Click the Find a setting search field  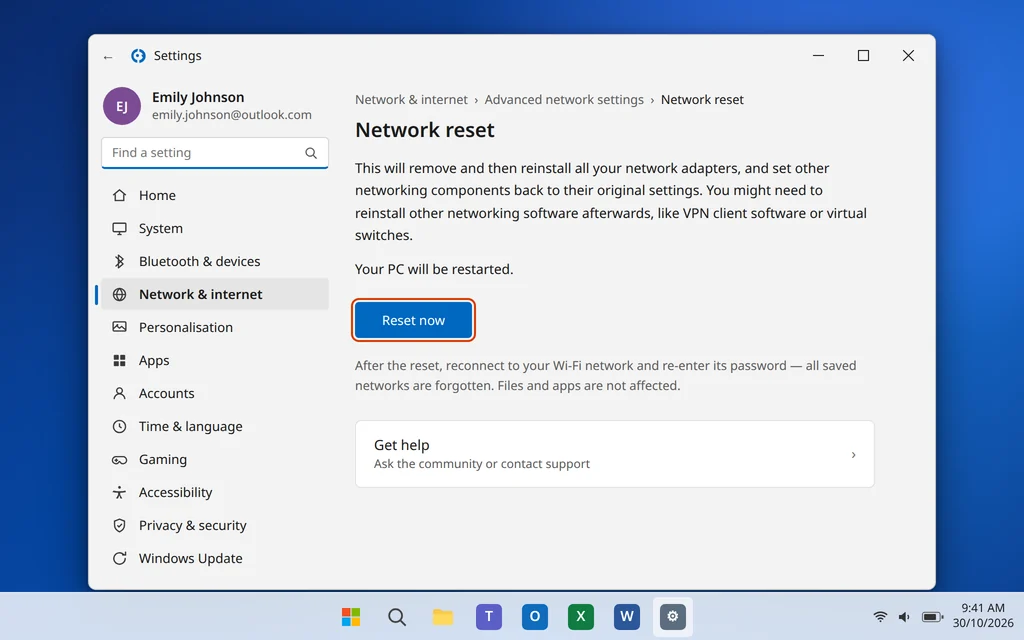tap(215, 153)
